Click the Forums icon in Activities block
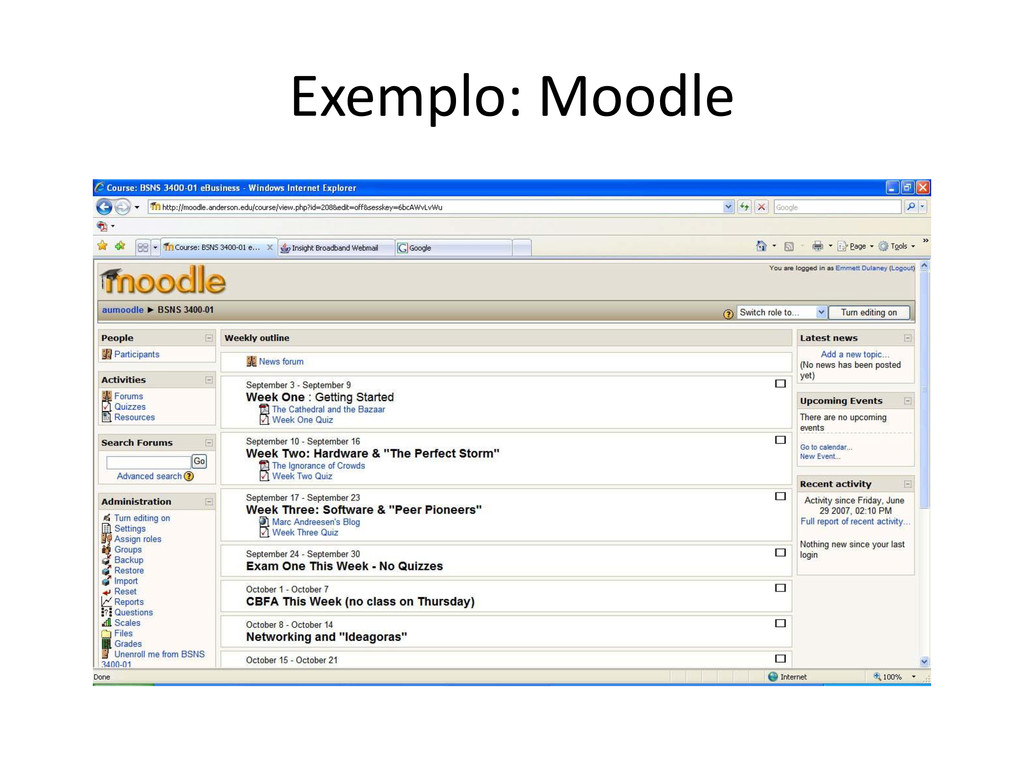Image resolution: width=1024 pixels, height=768 pixels. (x=107, y=396)
